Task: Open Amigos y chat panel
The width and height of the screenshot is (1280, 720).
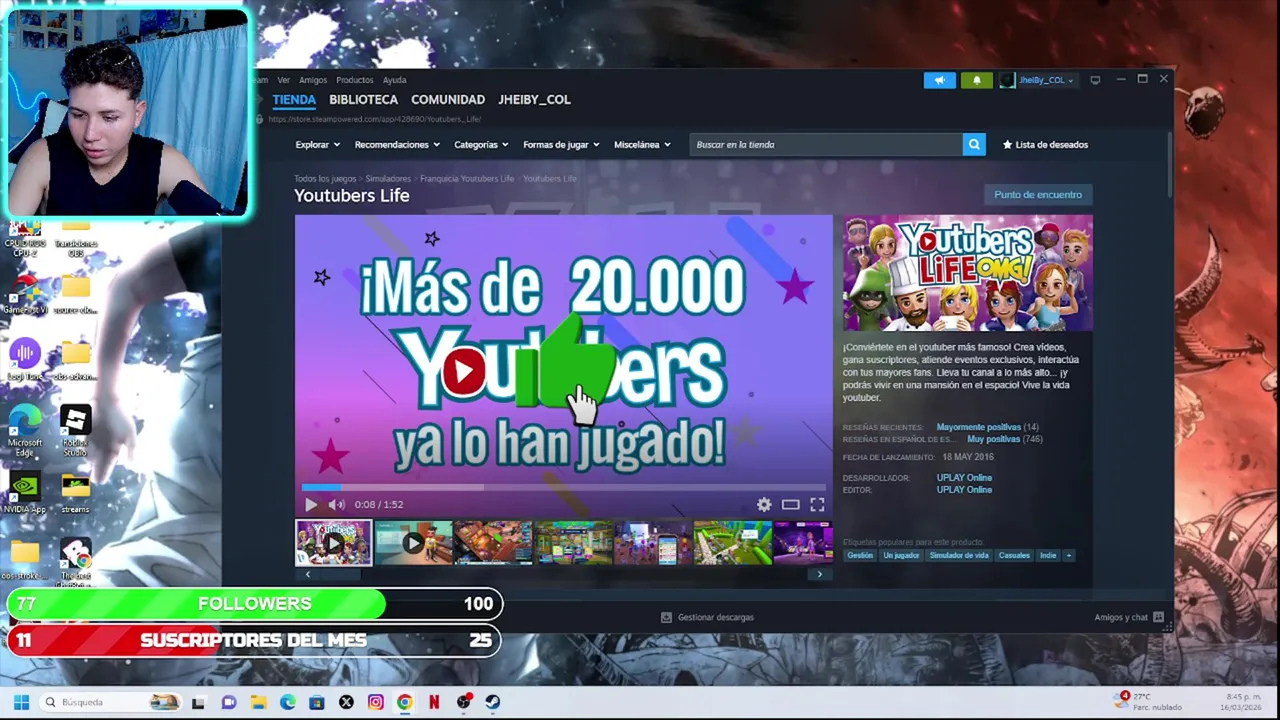Action: pyautogui.click(x=1129, y=618)
